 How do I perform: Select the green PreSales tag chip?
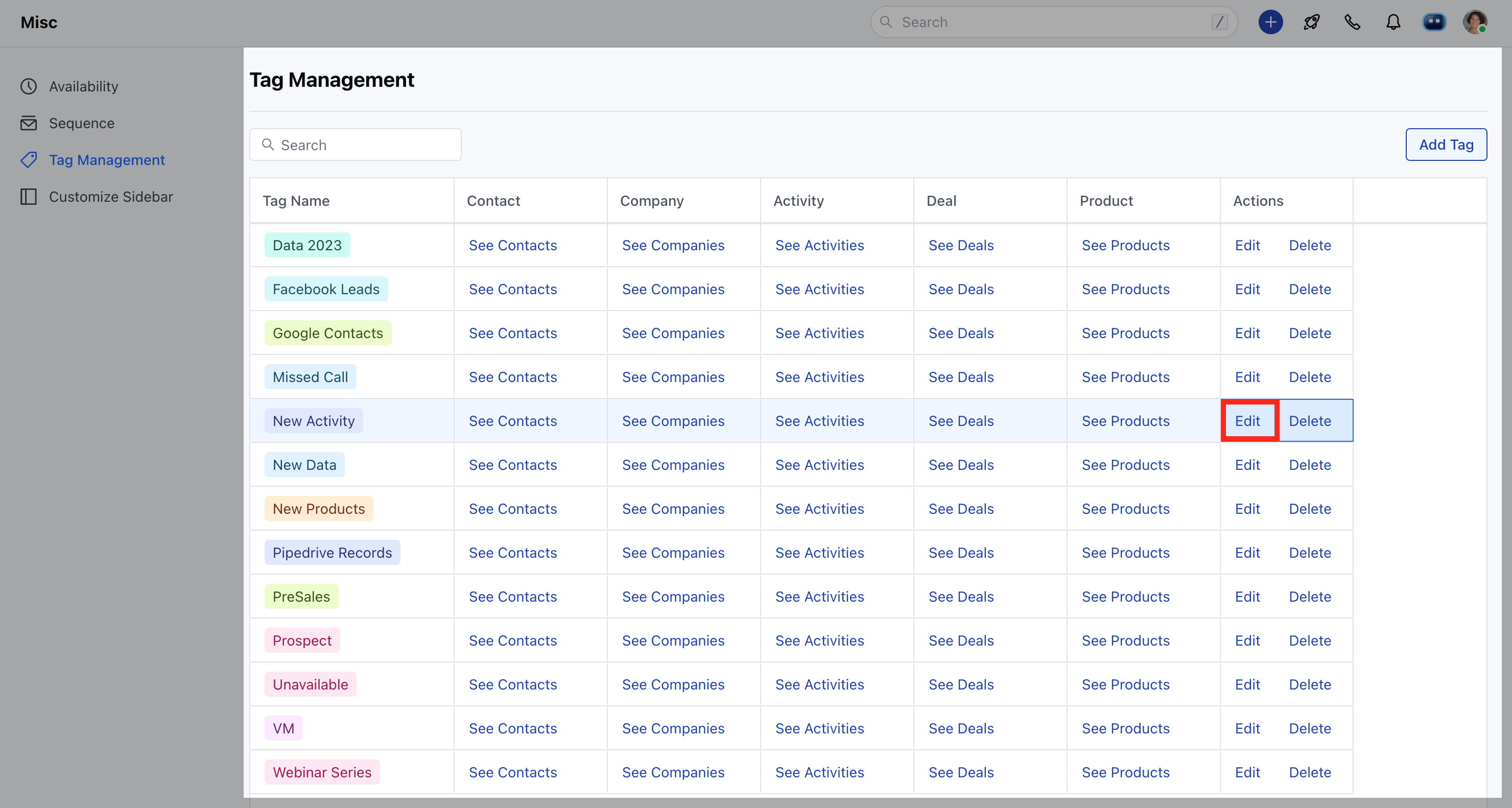point(301,597)
